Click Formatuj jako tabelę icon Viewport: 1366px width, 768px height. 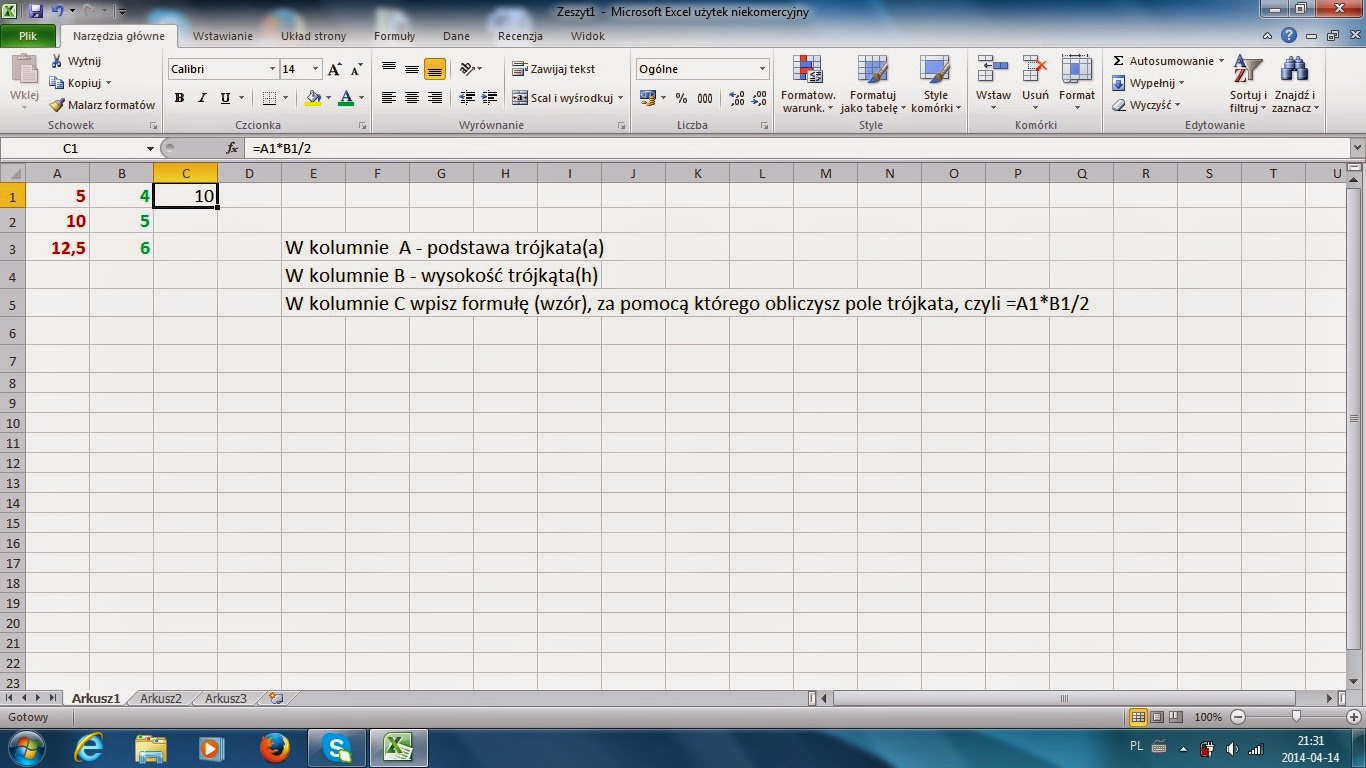click(872, 69)
